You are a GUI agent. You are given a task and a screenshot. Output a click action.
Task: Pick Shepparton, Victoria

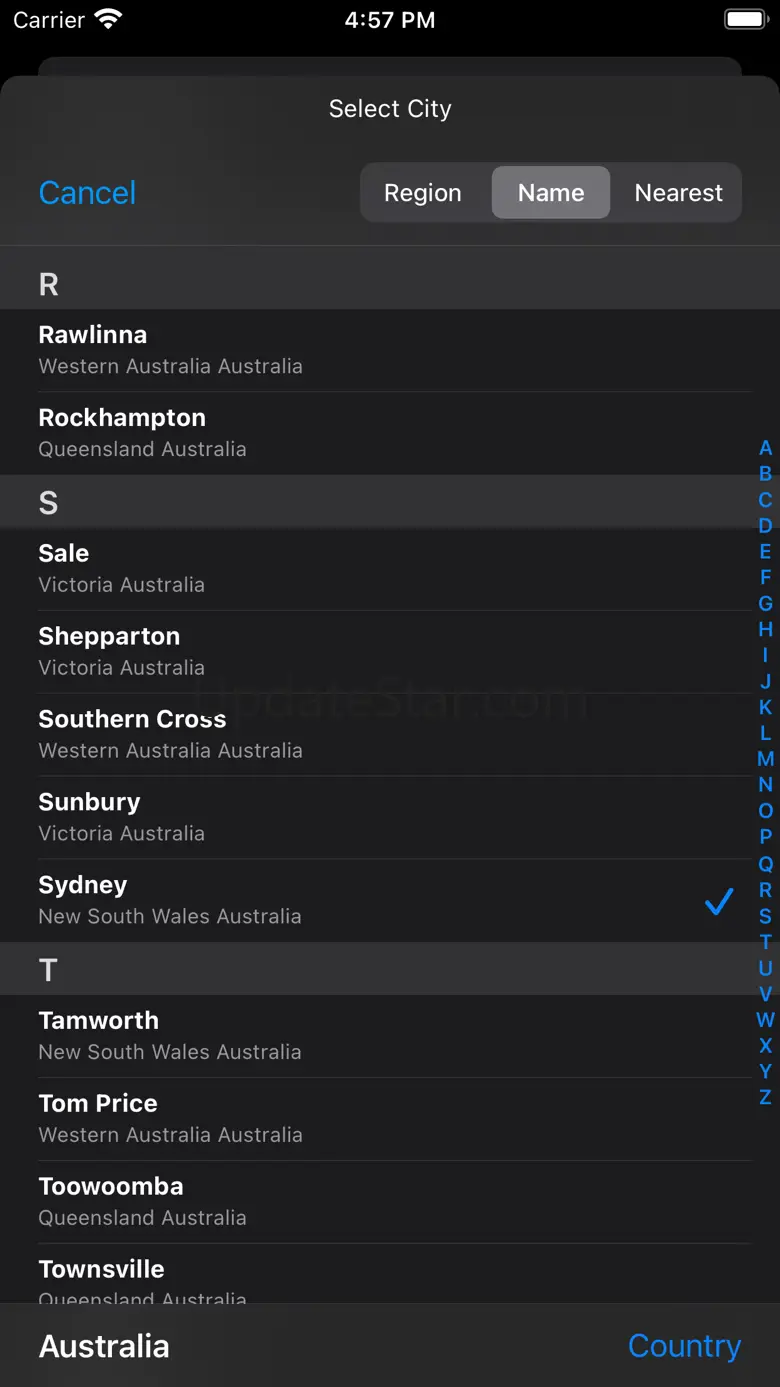pos(390,651)
